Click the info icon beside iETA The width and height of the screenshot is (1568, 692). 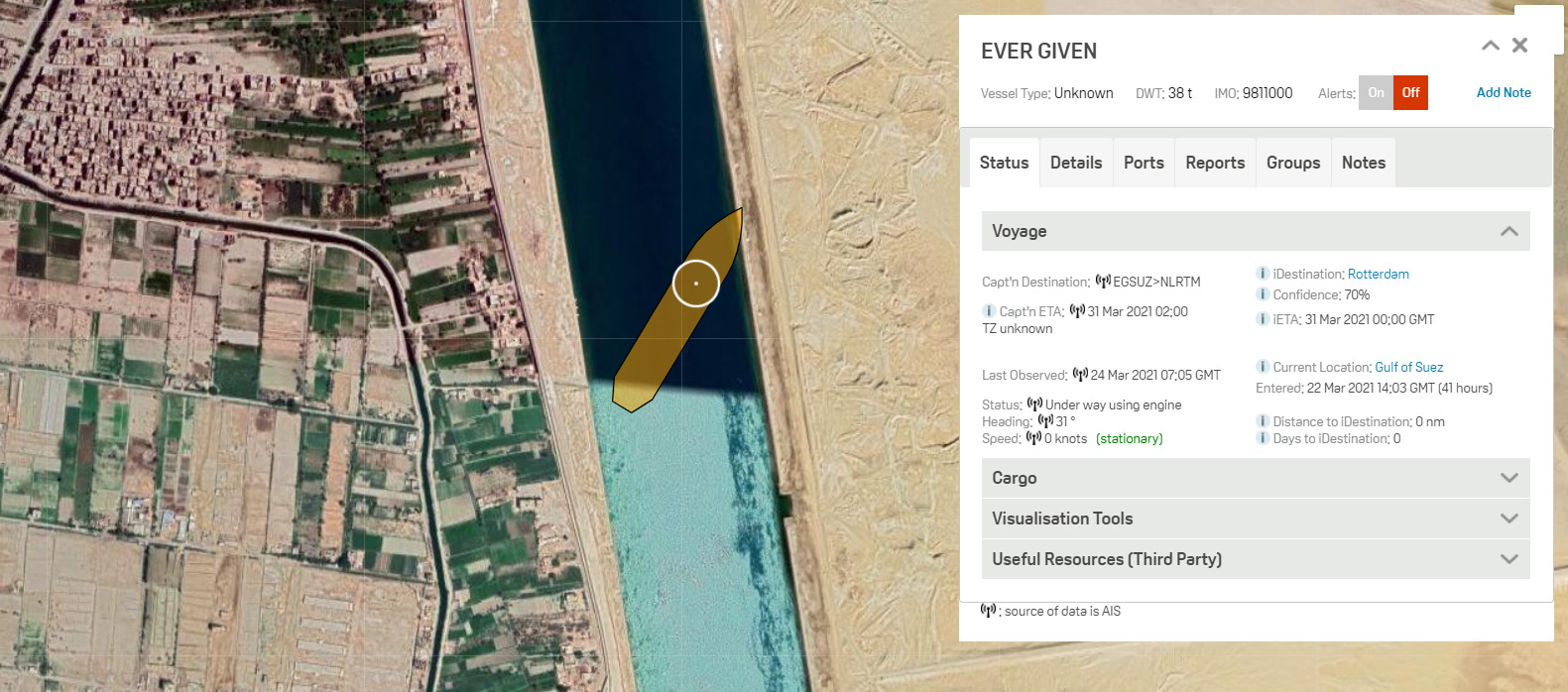pos(1263,319)
